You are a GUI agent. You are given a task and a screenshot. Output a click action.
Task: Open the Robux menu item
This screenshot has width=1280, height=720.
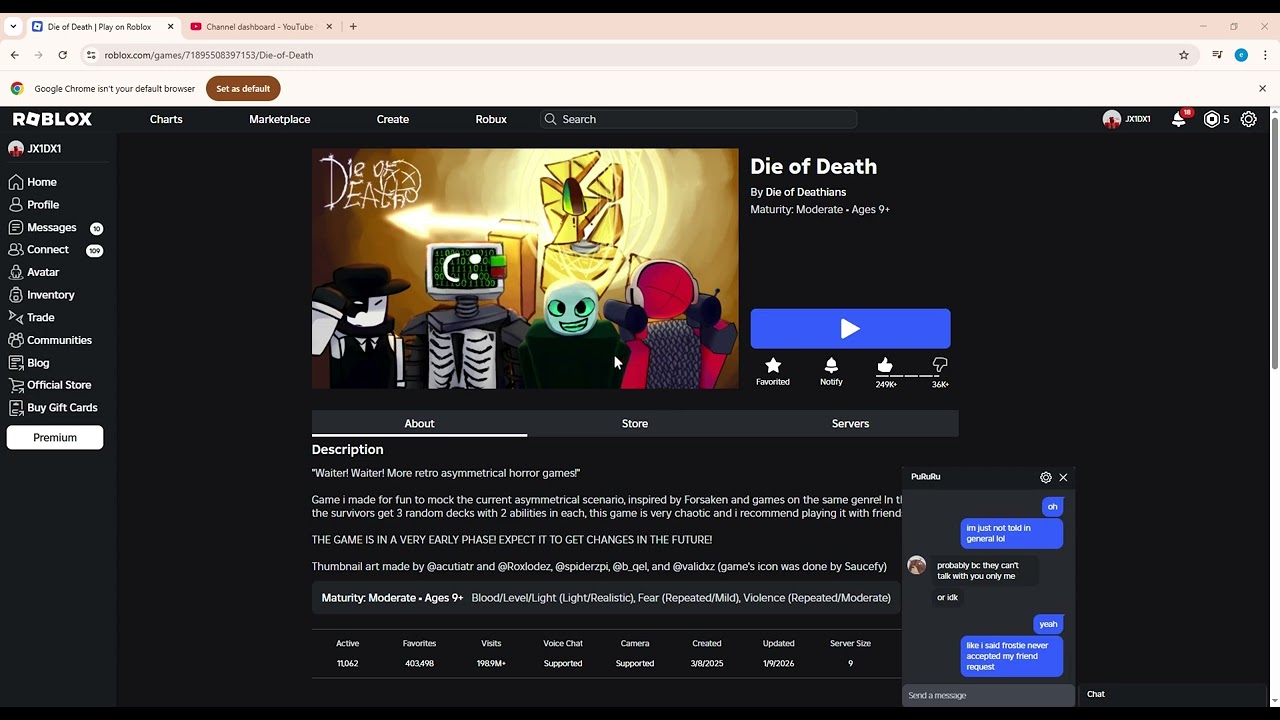pyautogui.click(x=491, y=119)
